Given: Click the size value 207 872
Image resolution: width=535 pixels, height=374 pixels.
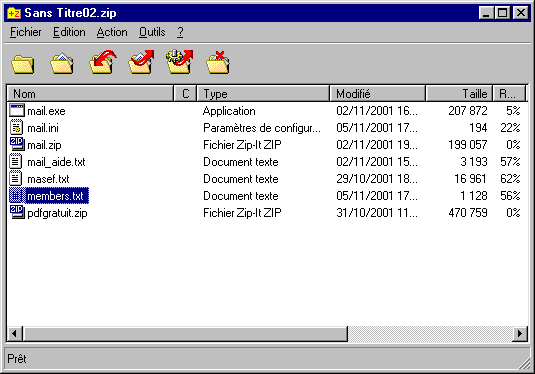Looking at the screenshot, I should click(468, 111).
